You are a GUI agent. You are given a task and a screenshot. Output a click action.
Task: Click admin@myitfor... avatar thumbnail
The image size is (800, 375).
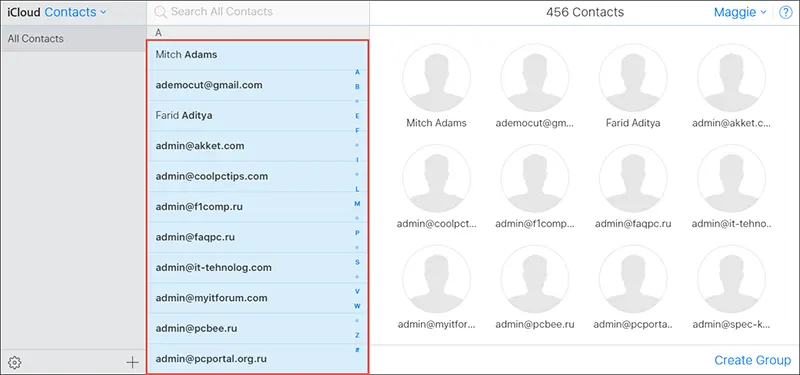point(436,279)
